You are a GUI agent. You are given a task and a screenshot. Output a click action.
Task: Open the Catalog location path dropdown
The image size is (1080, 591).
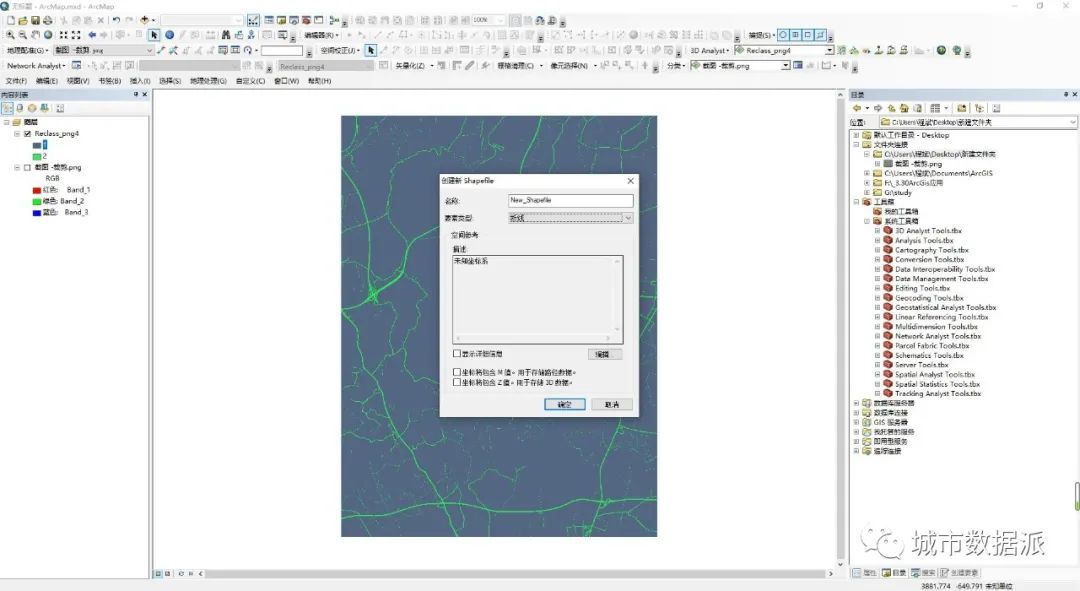click(1072, 122)
